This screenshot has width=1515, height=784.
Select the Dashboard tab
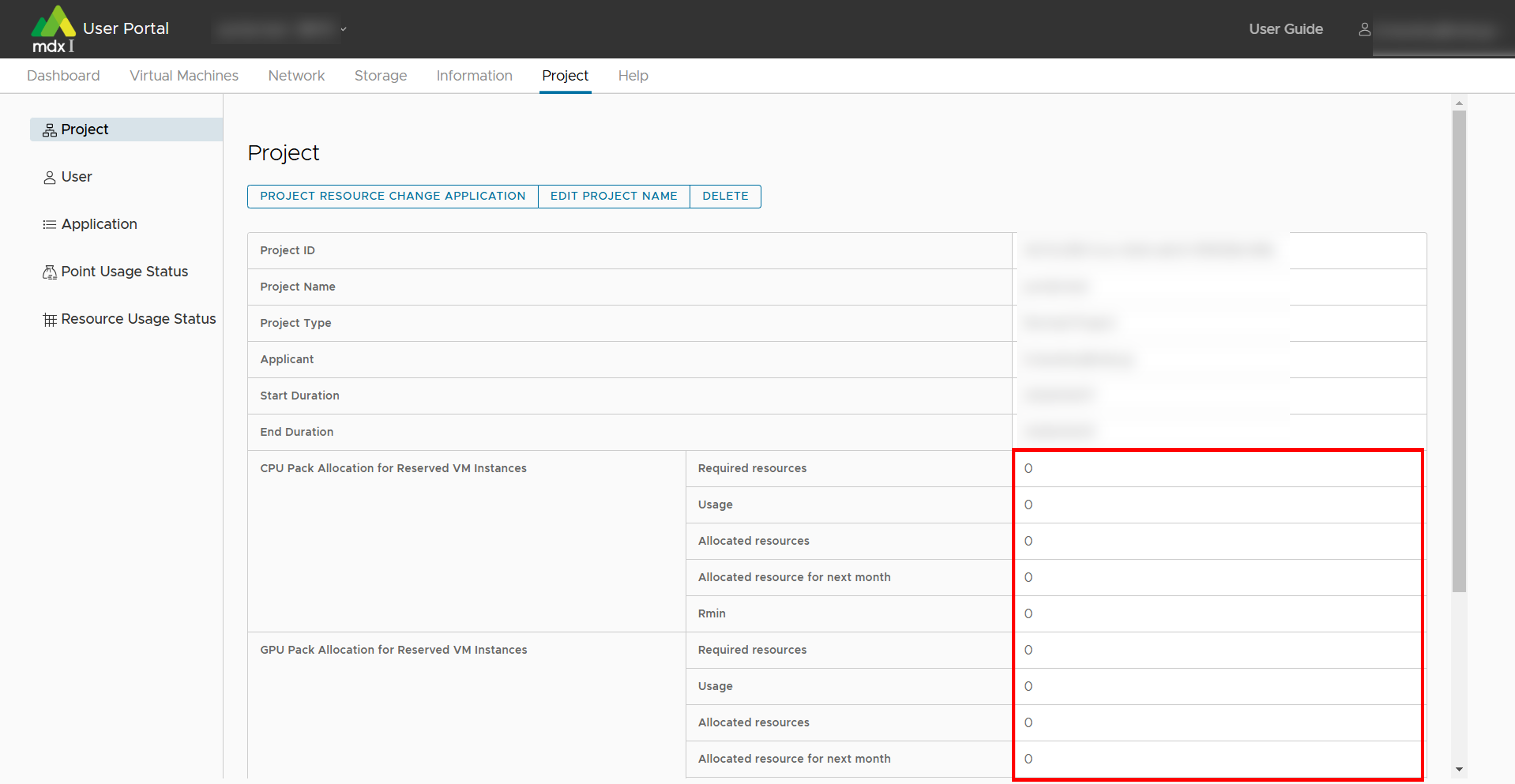click(x=63, y=75)
